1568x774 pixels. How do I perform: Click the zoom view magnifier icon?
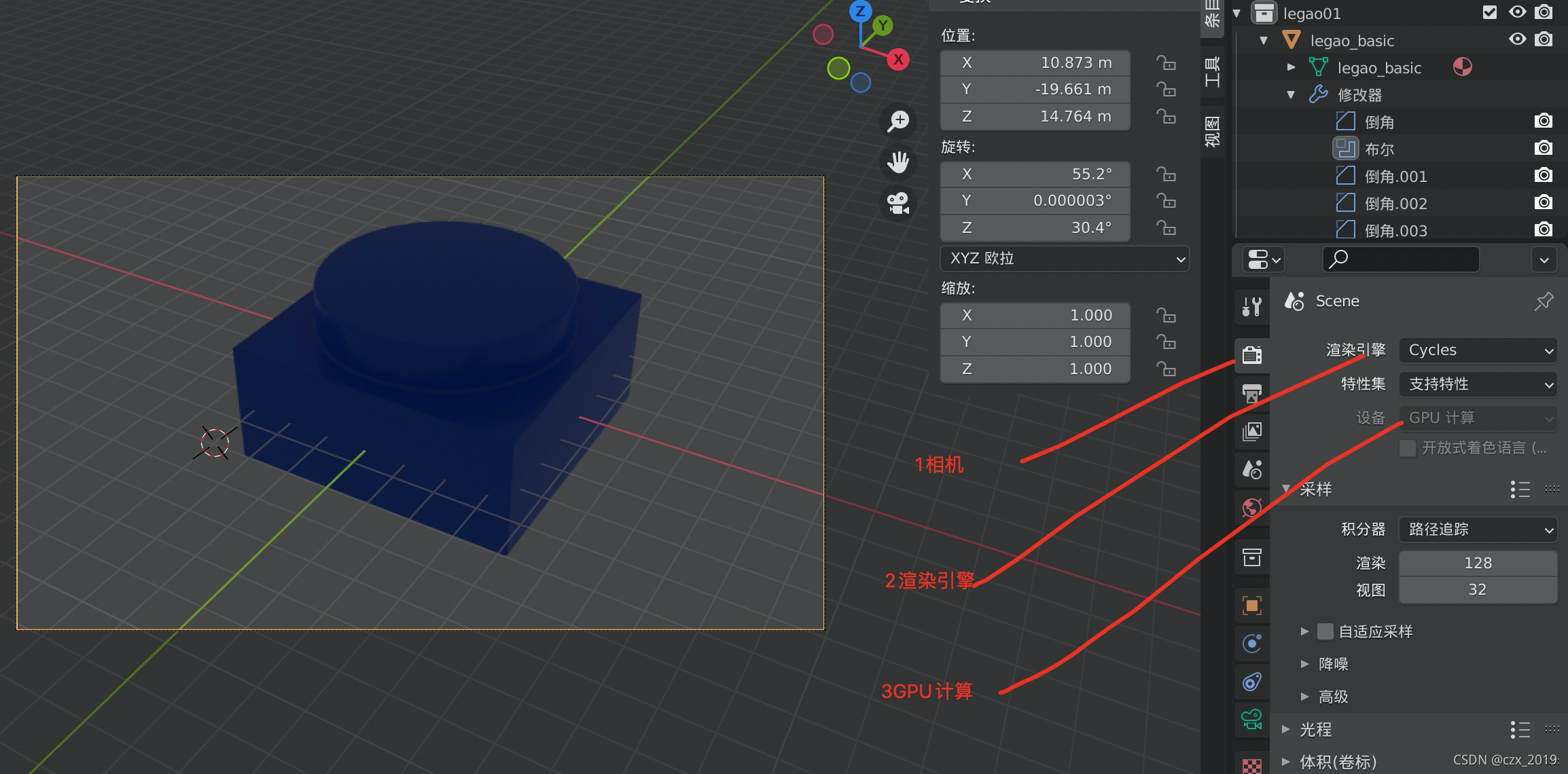point(898,122)
